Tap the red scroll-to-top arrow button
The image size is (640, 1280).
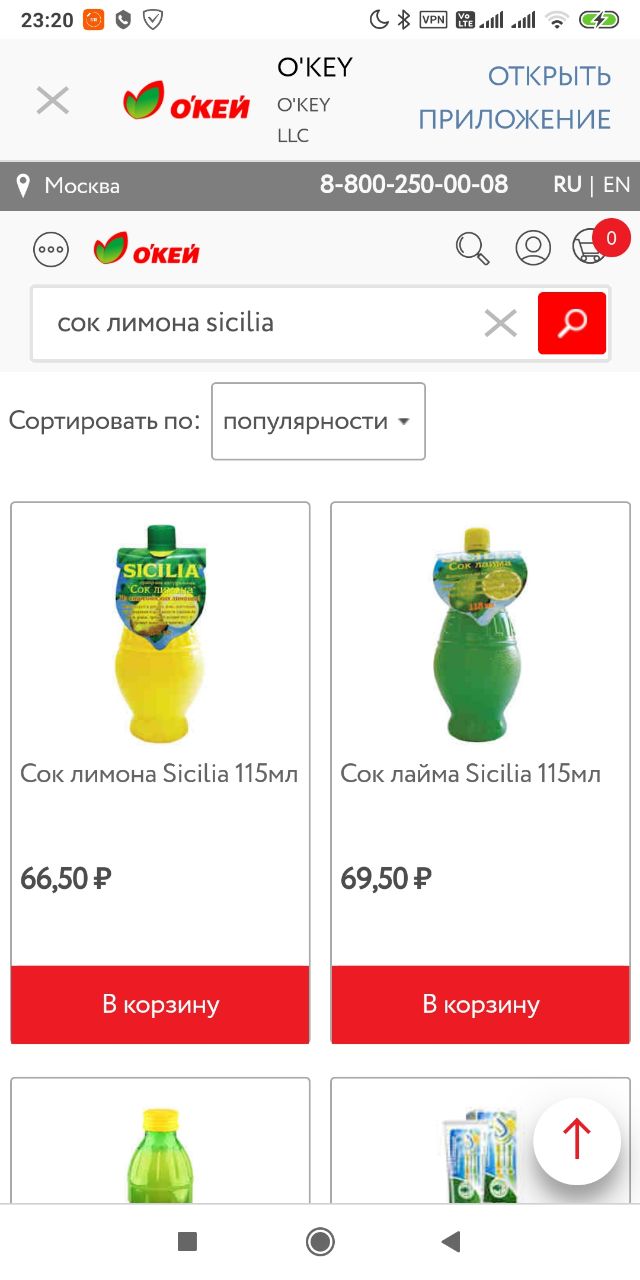[577, 1141]
